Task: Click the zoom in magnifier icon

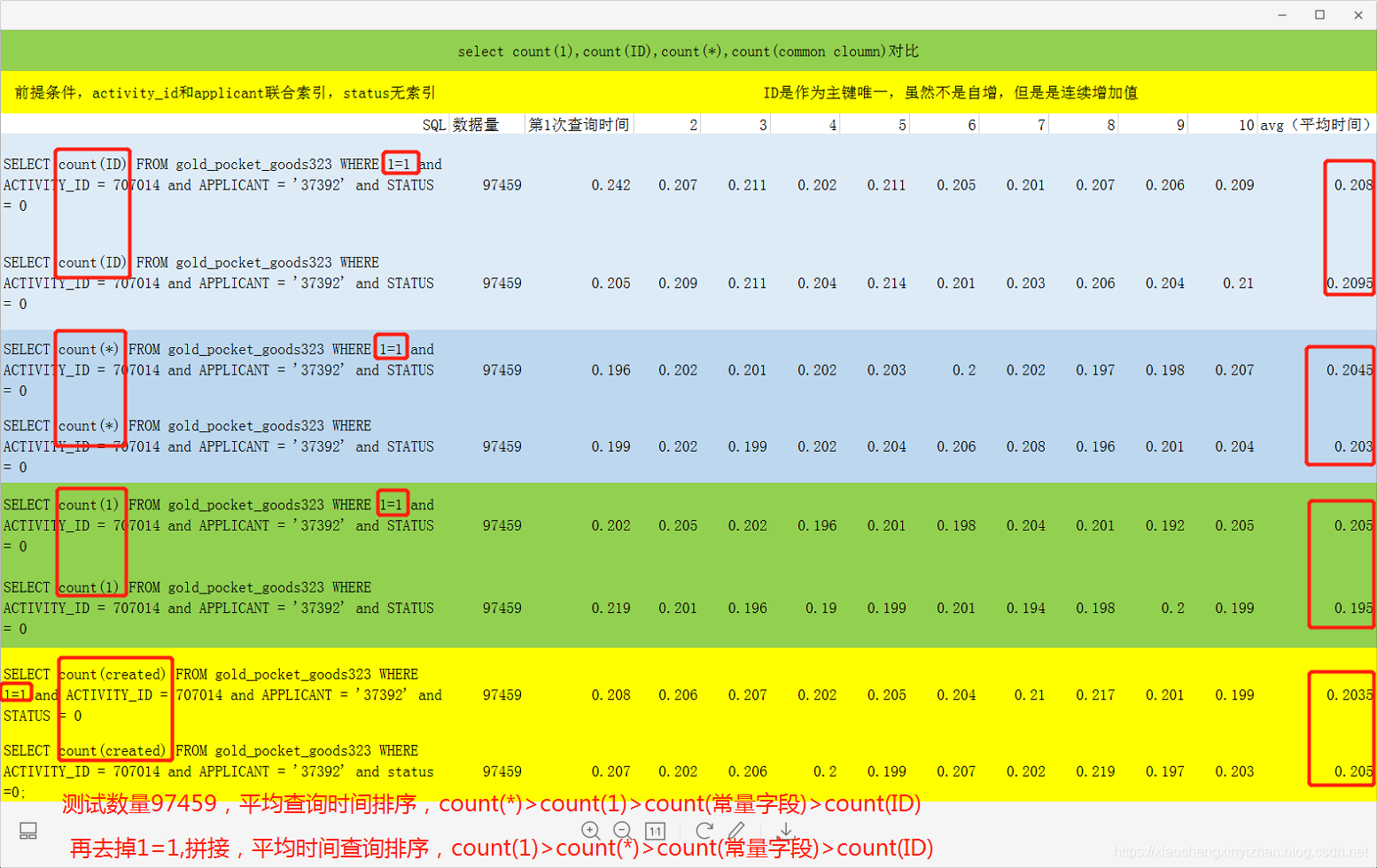Action: coord(591,831)
